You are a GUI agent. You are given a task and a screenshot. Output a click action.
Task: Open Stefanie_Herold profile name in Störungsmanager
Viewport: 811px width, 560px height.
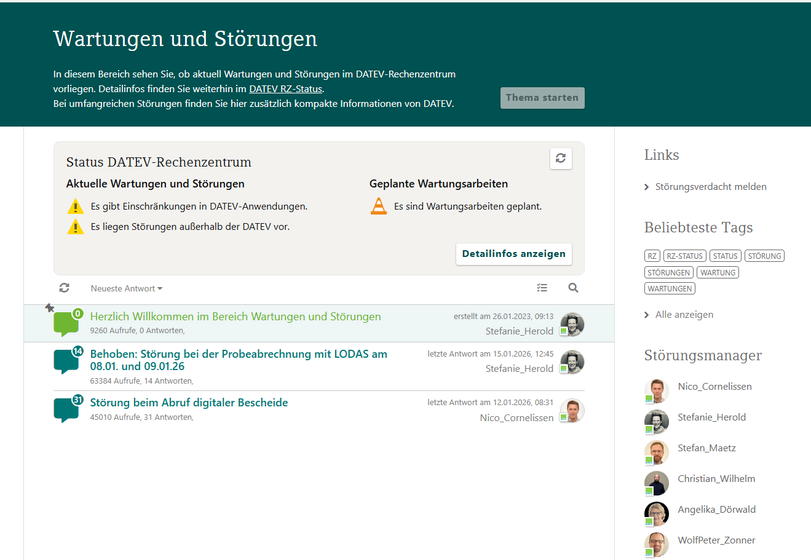712,417
